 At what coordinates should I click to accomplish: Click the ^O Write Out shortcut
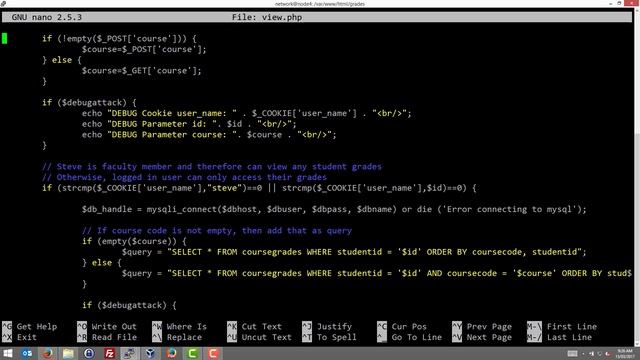pyautogui.click(x=107, y=326)
